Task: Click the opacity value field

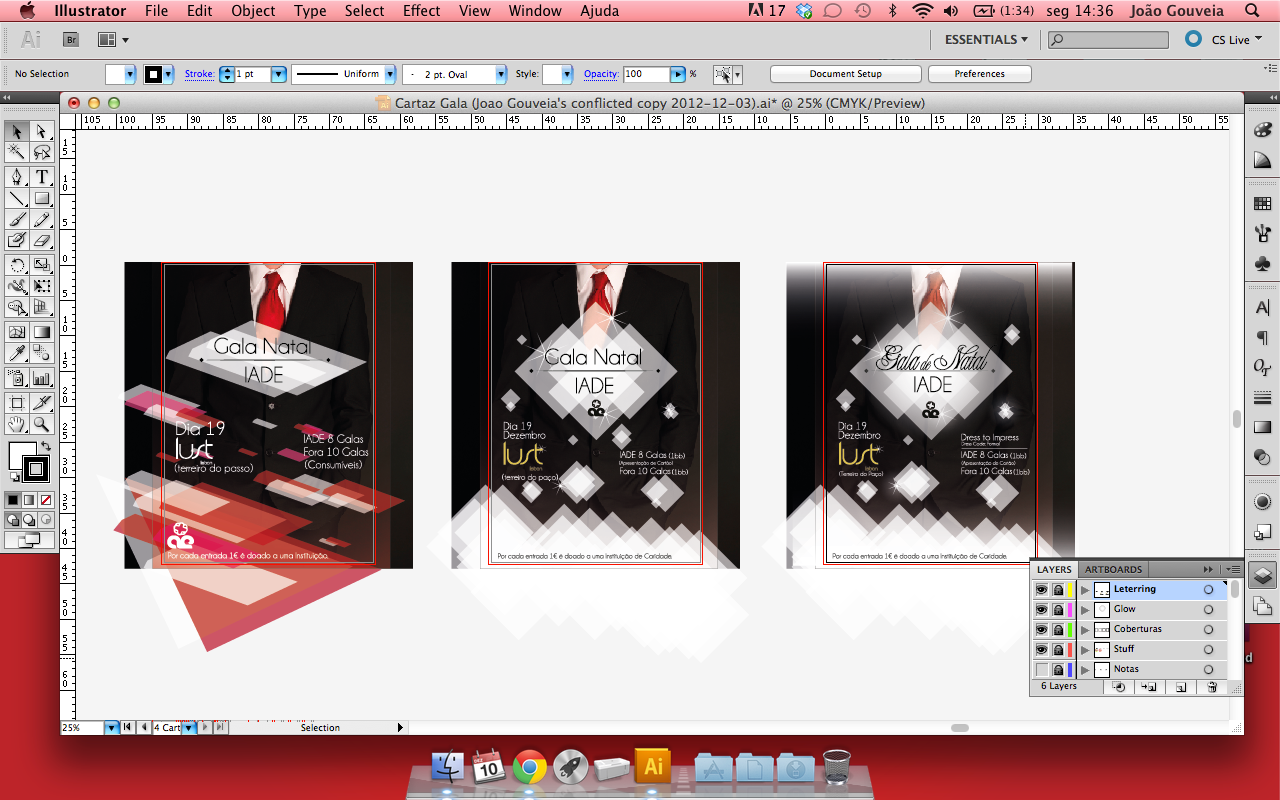Action: [x=645, y=74]
